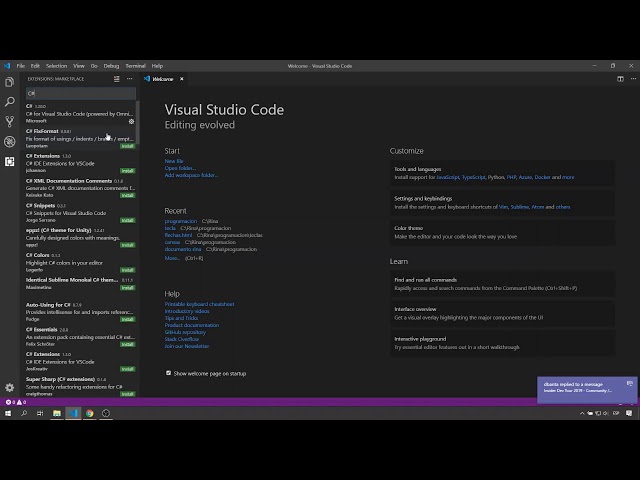Click Add workspace folder link
Image resolution: width=640 pixels, height=480 pixels.
[x=191, y=175]
